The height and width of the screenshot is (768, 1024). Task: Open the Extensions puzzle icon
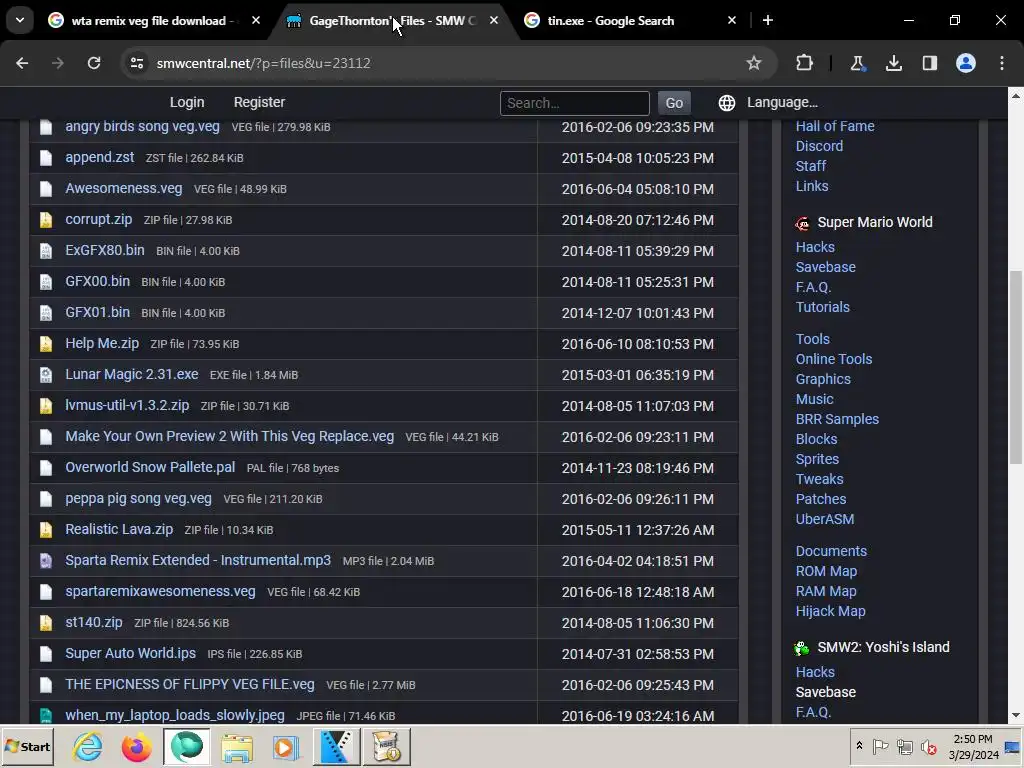point(805,63)
